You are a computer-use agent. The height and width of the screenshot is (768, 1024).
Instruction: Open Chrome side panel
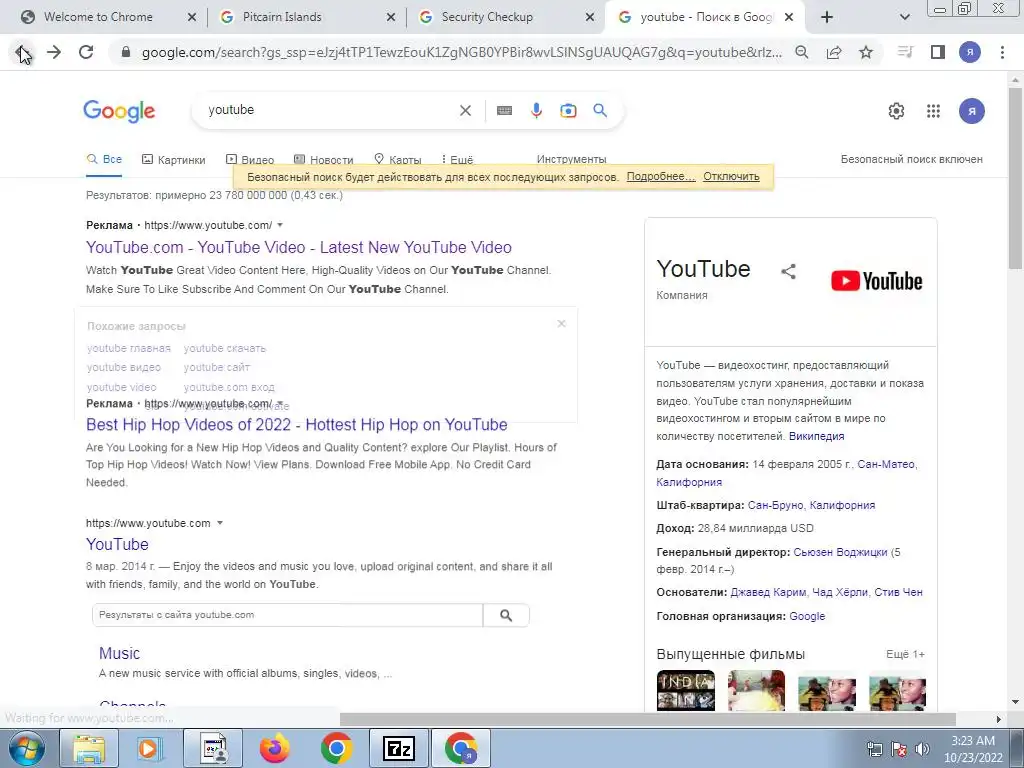pyautogui.click(x=938, y=52)
